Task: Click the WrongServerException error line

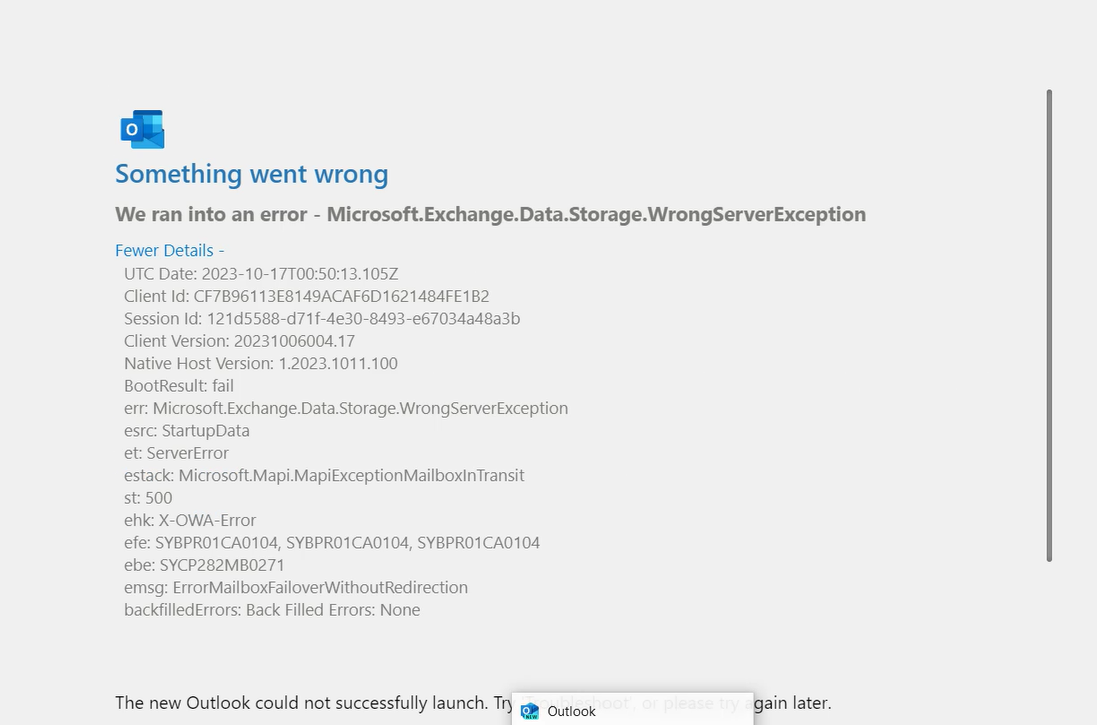Action: 346,408
